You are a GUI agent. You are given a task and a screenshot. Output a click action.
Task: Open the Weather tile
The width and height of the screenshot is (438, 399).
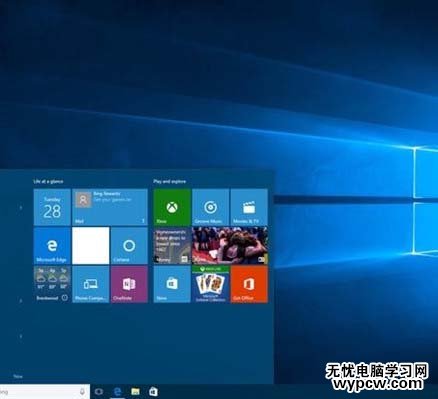52,284
